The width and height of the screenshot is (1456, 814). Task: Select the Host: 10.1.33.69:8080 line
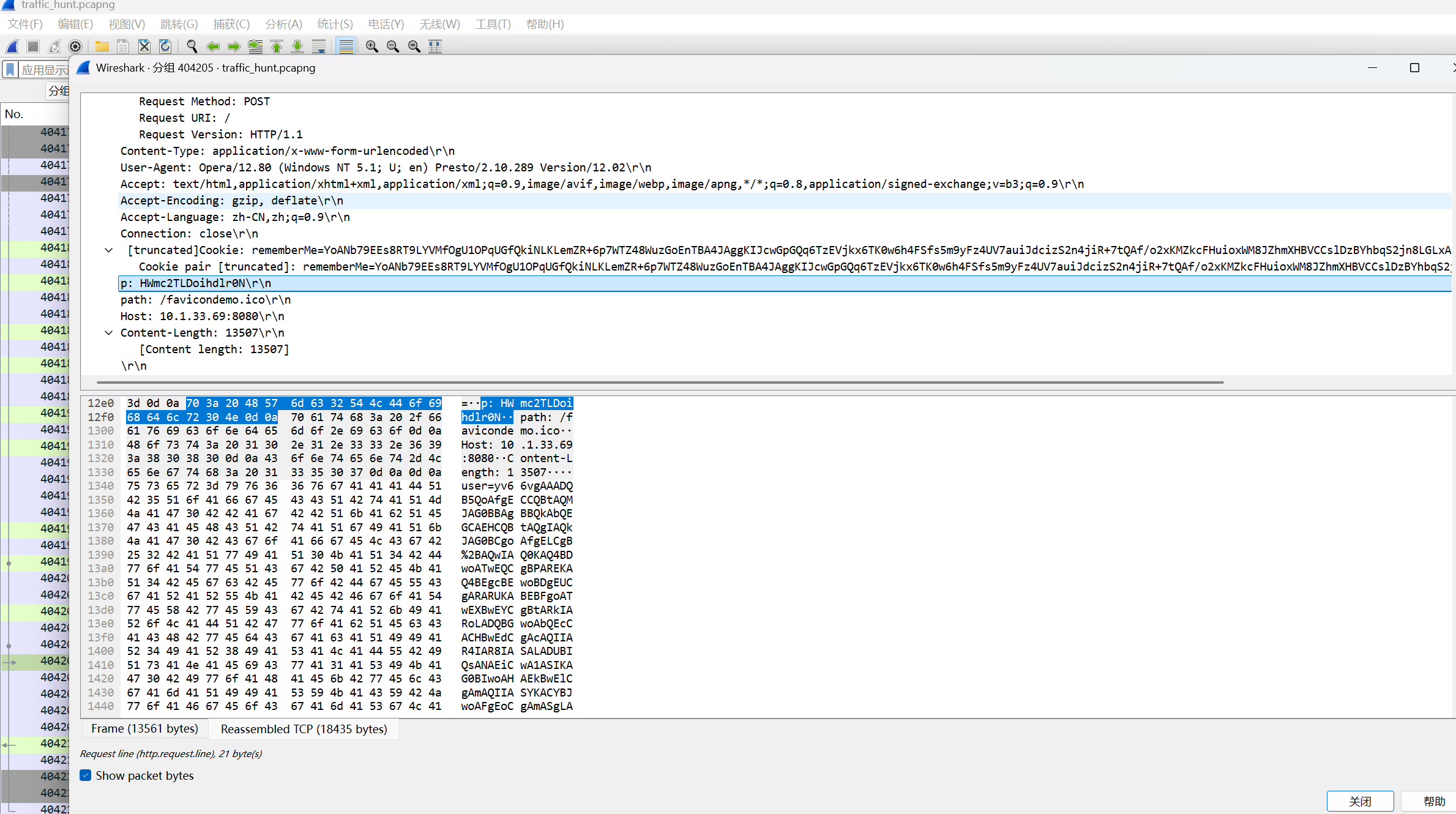click(x=202, y=316)
